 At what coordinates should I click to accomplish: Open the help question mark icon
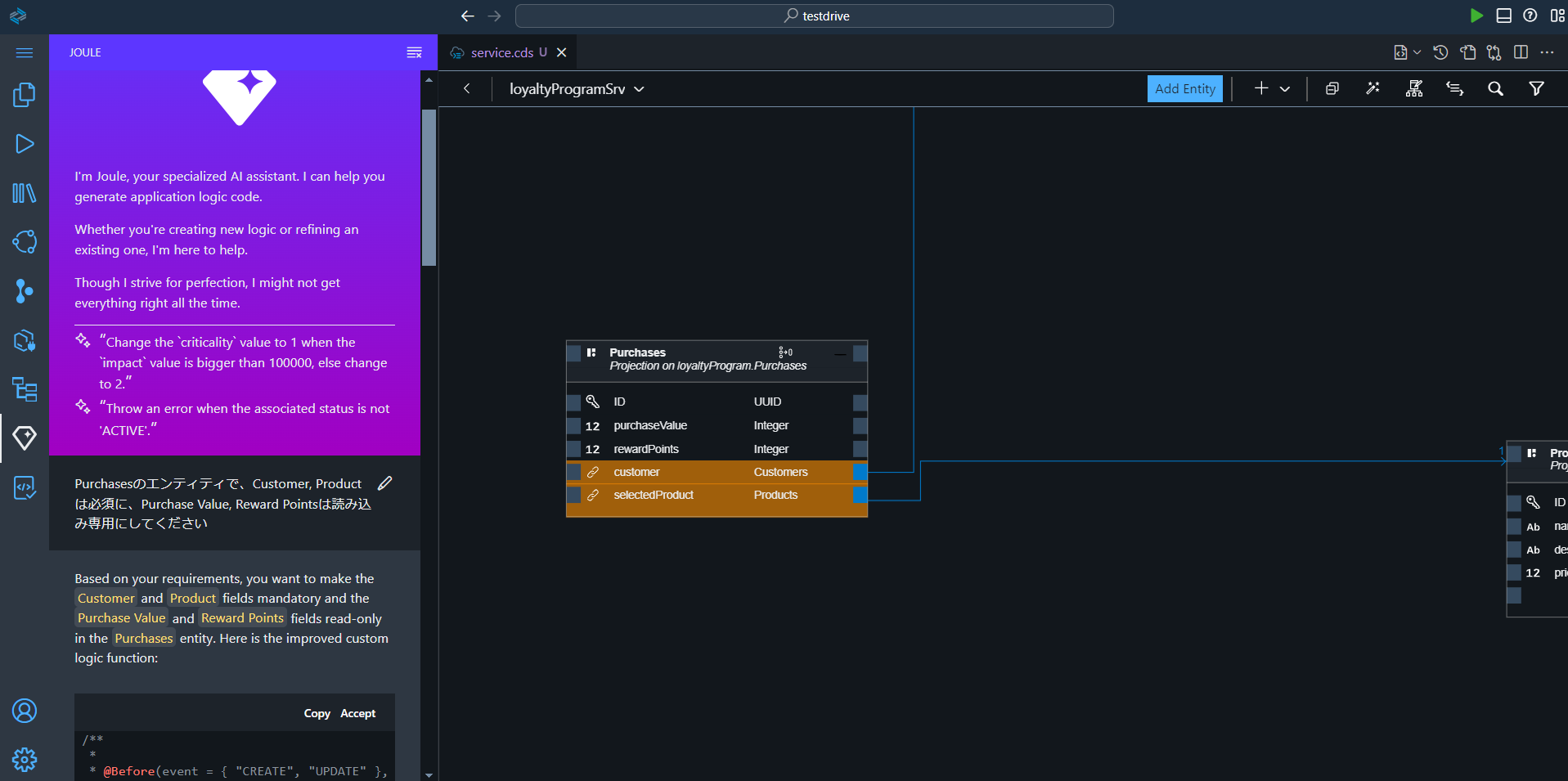[1530, 16]
